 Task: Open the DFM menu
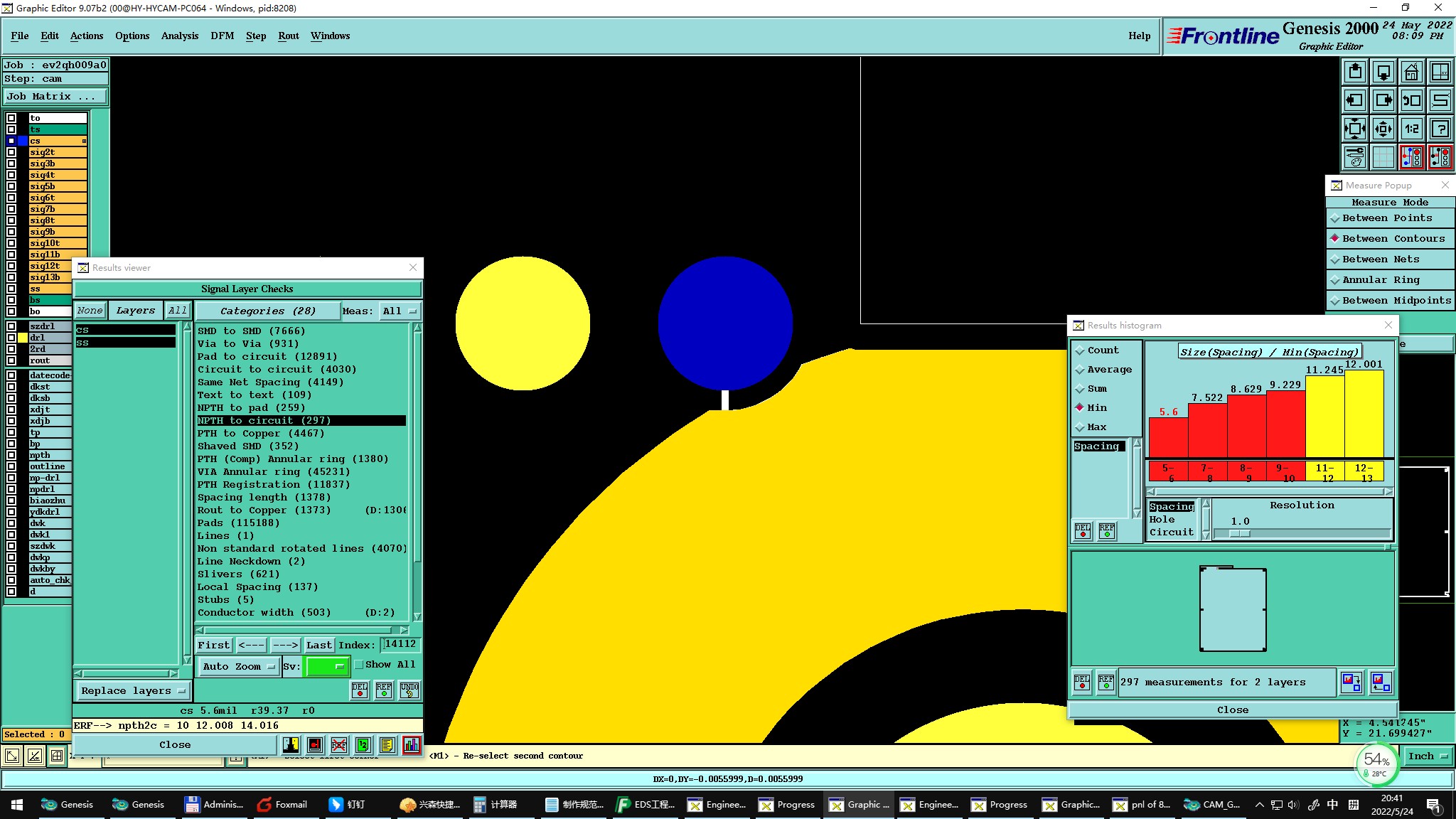click(x=222, y=36)
